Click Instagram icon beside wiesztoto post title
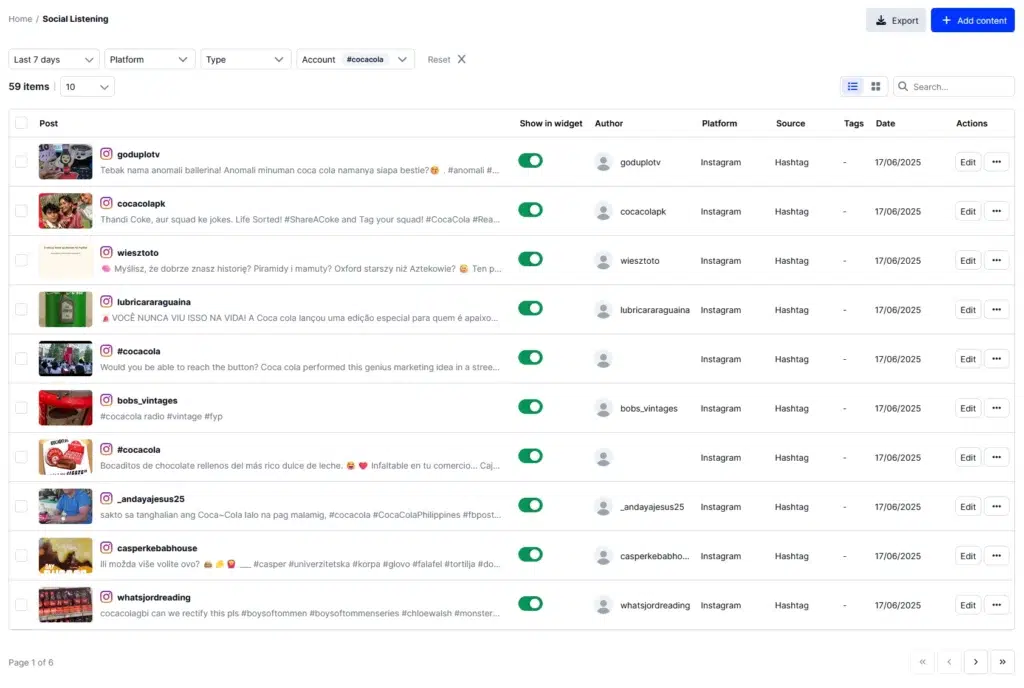Viewport: 1024px width, 688px height. tap(106, 252)
